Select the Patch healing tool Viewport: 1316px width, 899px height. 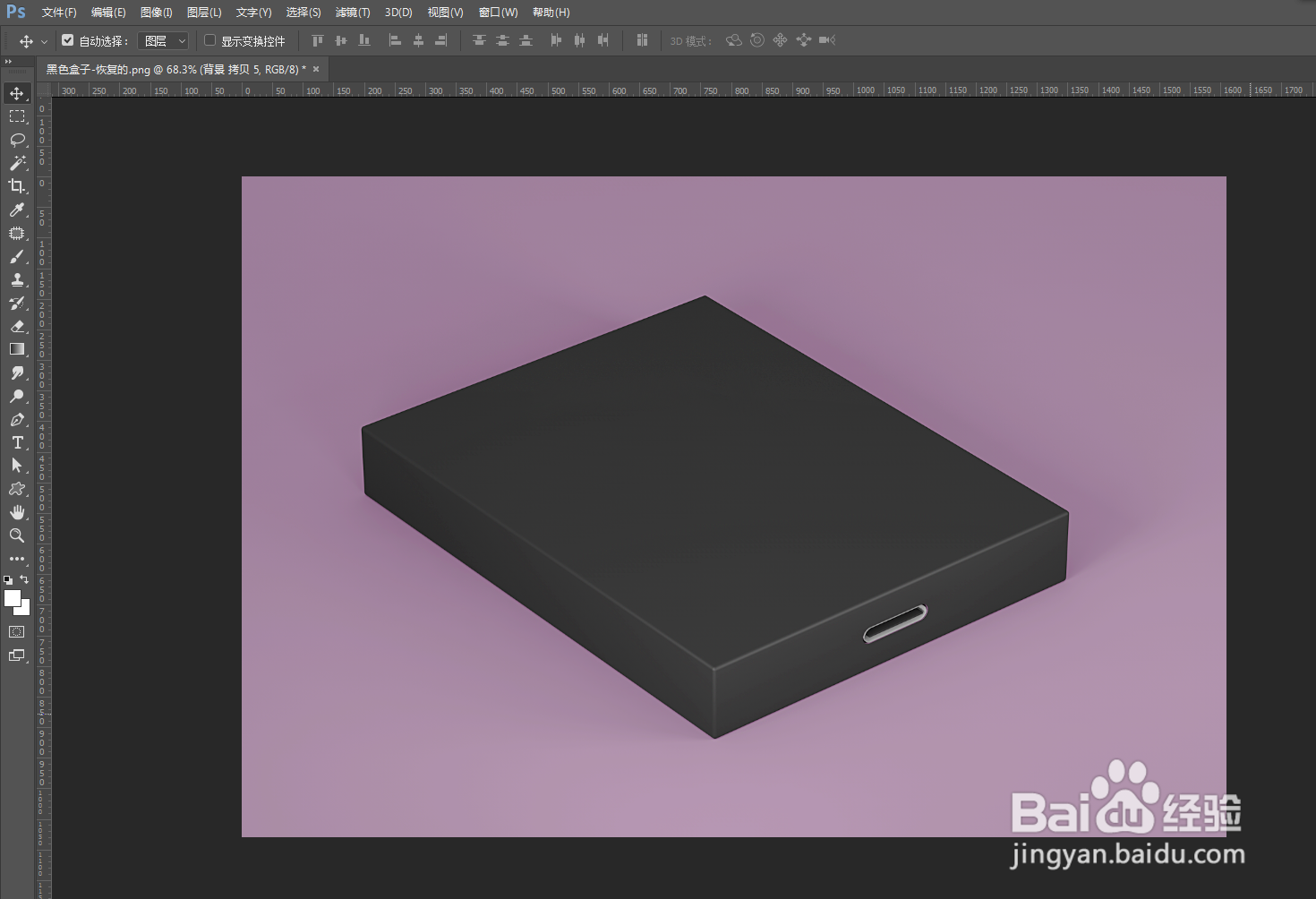[x=17, y=233]
